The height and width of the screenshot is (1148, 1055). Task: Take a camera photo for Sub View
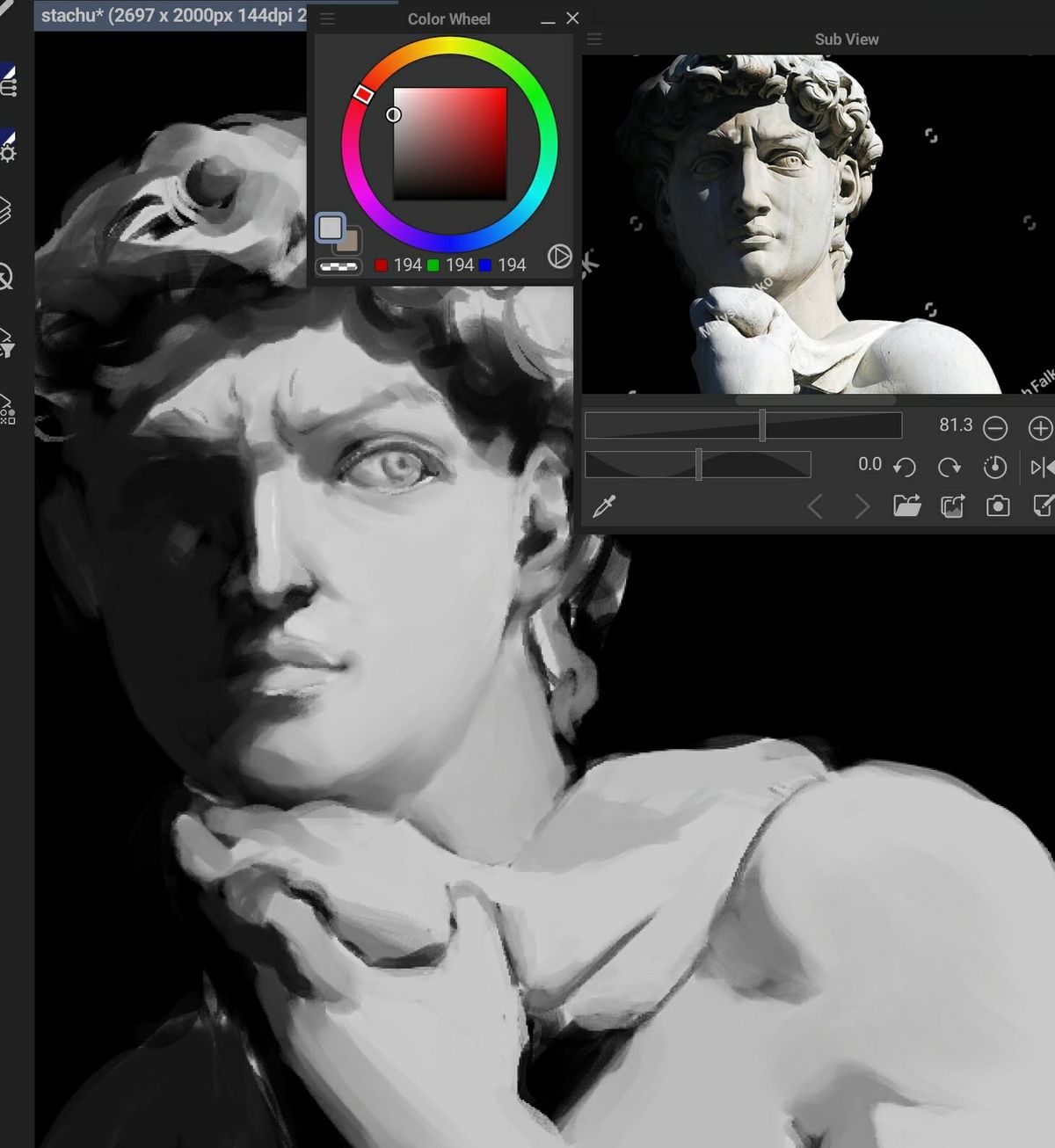[998, 506]
